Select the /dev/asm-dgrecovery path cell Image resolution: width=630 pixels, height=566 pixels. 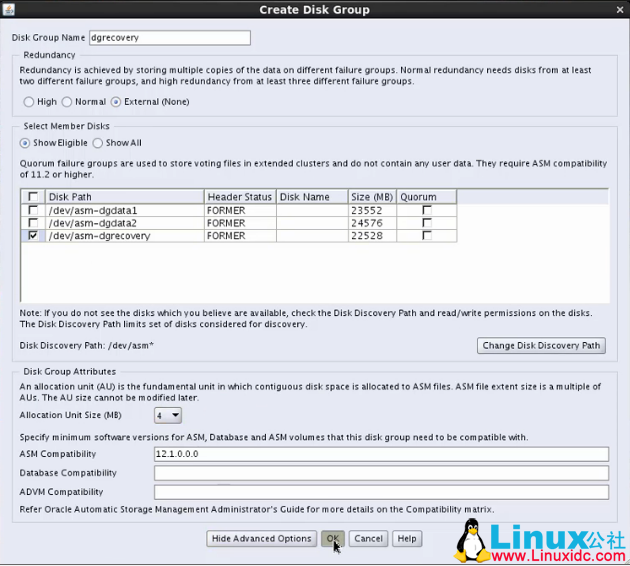click(125, 236)
